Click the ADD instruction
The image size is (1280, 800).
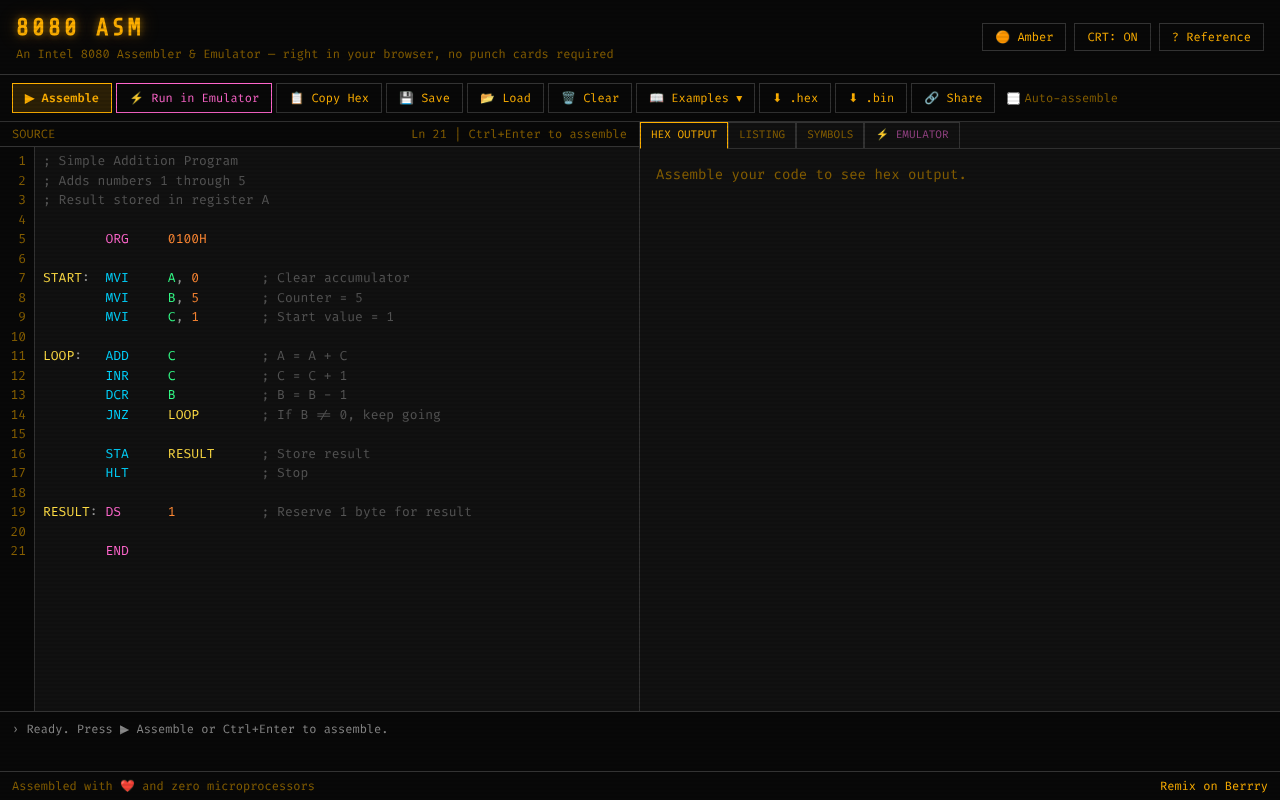tap(117, 356)
